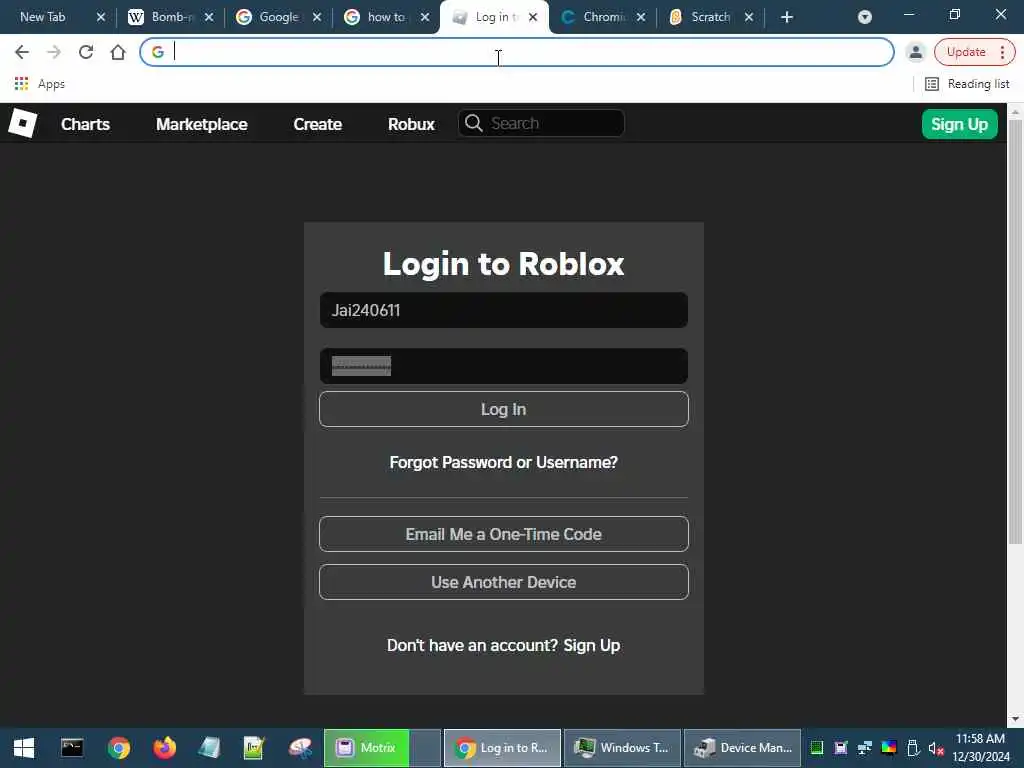Close the Bomb Wikipedia tab
The width and height of the screenshot is (1024, 768).
(209, 17)
